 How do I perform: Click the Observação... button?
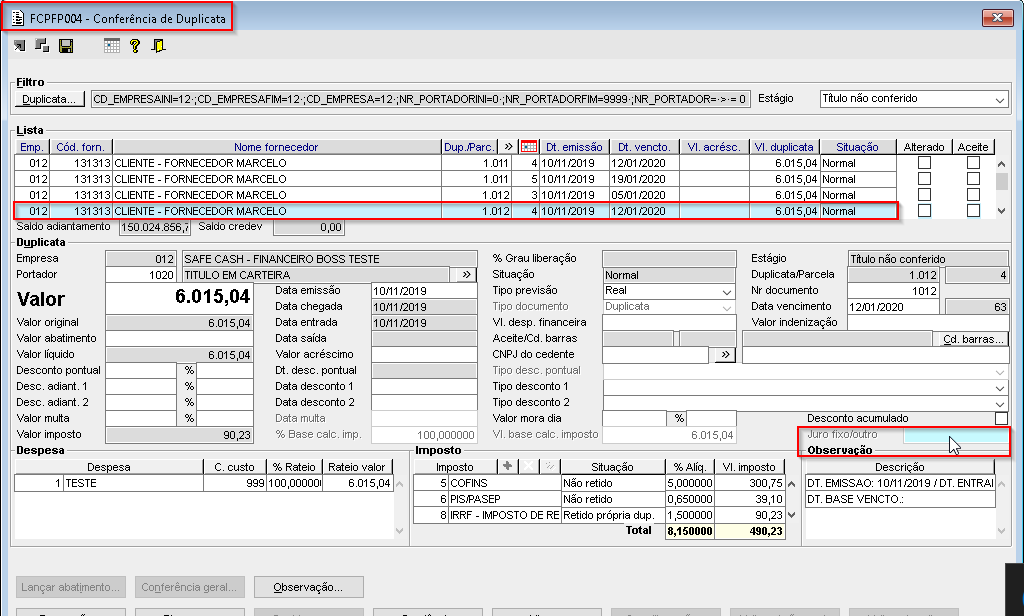point(308,587)
